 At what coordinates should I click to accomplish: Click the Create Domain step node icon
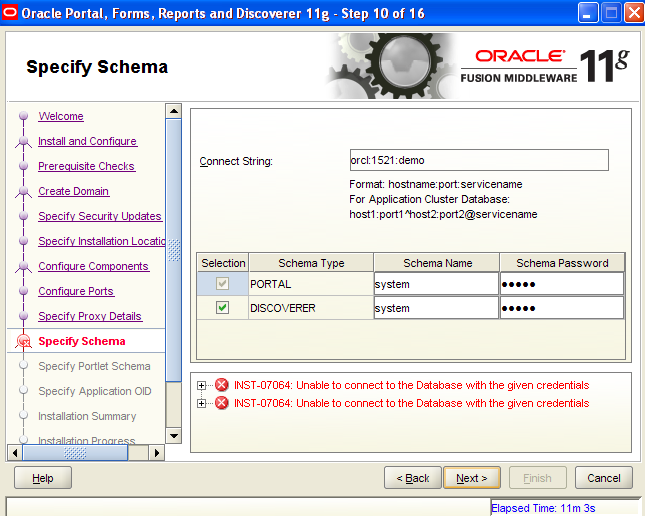pyautogui.click(x=23, y=192)
